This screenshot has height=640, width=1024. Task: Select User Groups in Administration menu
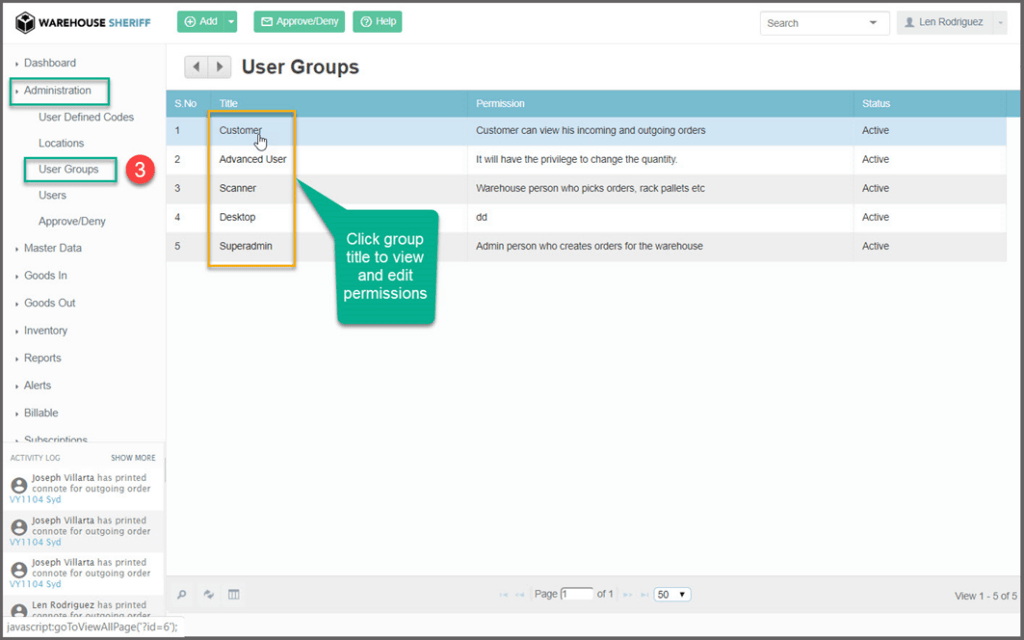[x=68, y=169]
